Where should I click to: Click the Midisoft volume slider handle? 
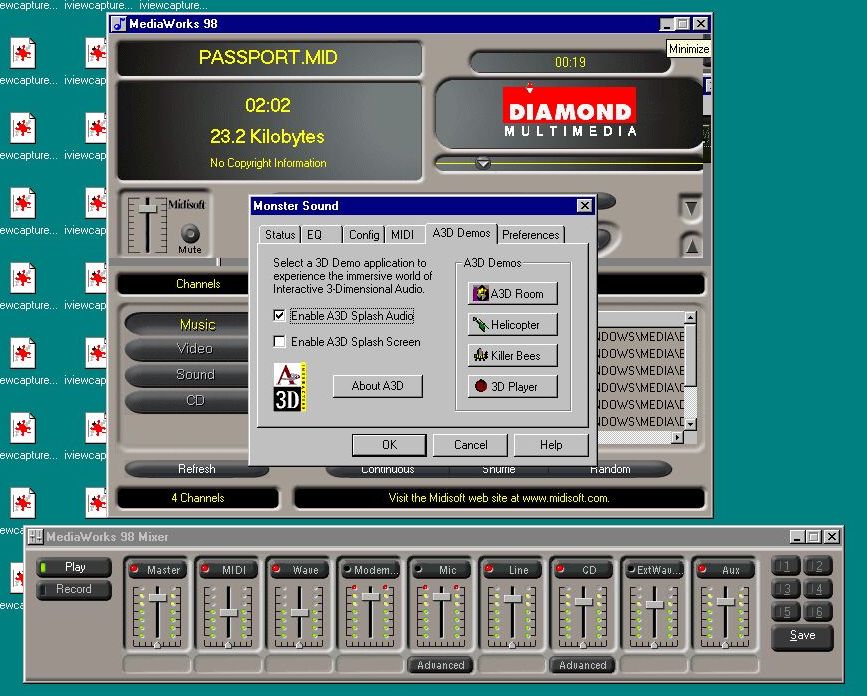tap(148, 208)
